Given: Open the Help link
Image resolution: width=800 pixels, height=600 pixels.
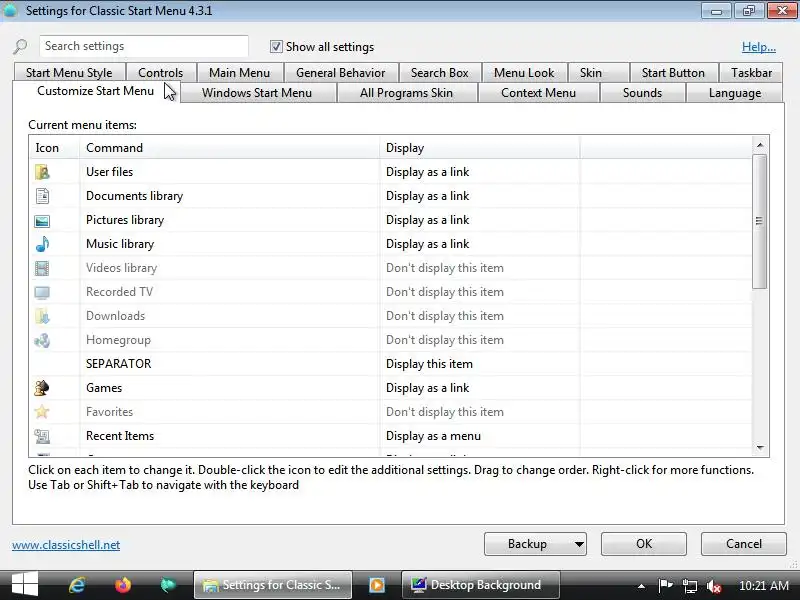Looking at the screenshot, I should (759, 47).
